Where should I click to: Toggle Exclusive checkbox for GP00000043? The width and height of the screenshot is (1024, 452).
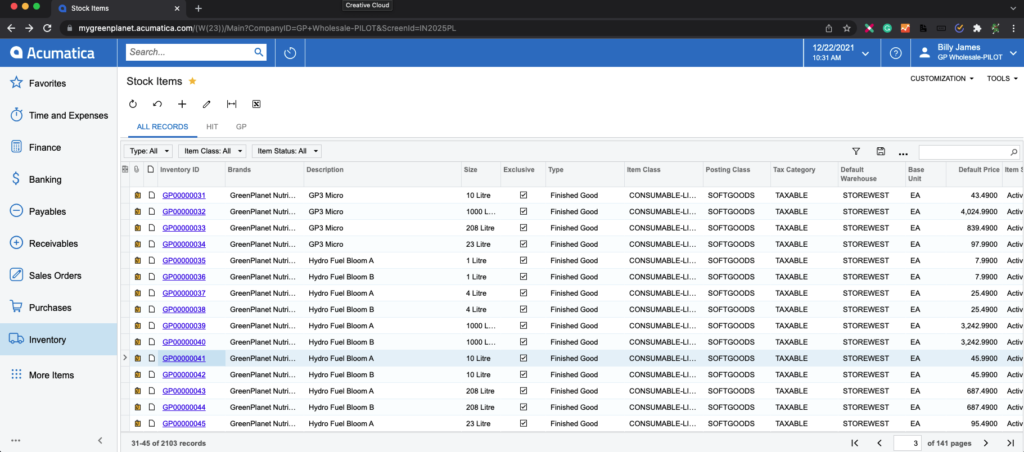pos(523,391)
